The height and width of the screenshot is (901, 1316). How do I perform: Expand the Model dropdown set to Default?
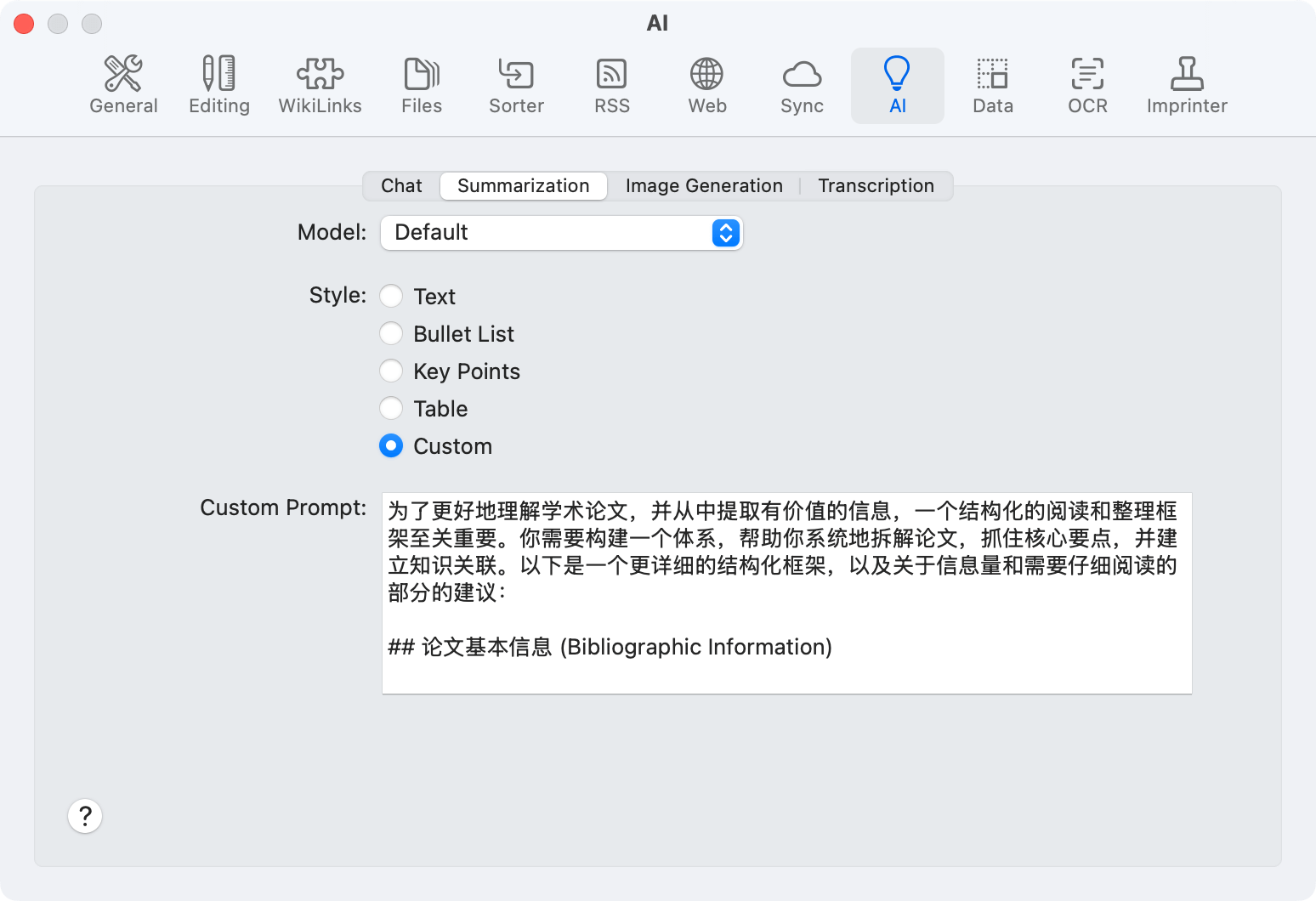pos(561,233)
